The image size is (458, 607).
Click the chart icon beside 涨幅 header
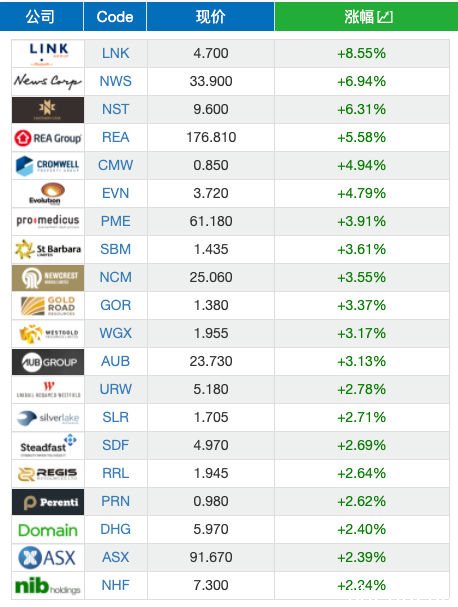(385, 17)
